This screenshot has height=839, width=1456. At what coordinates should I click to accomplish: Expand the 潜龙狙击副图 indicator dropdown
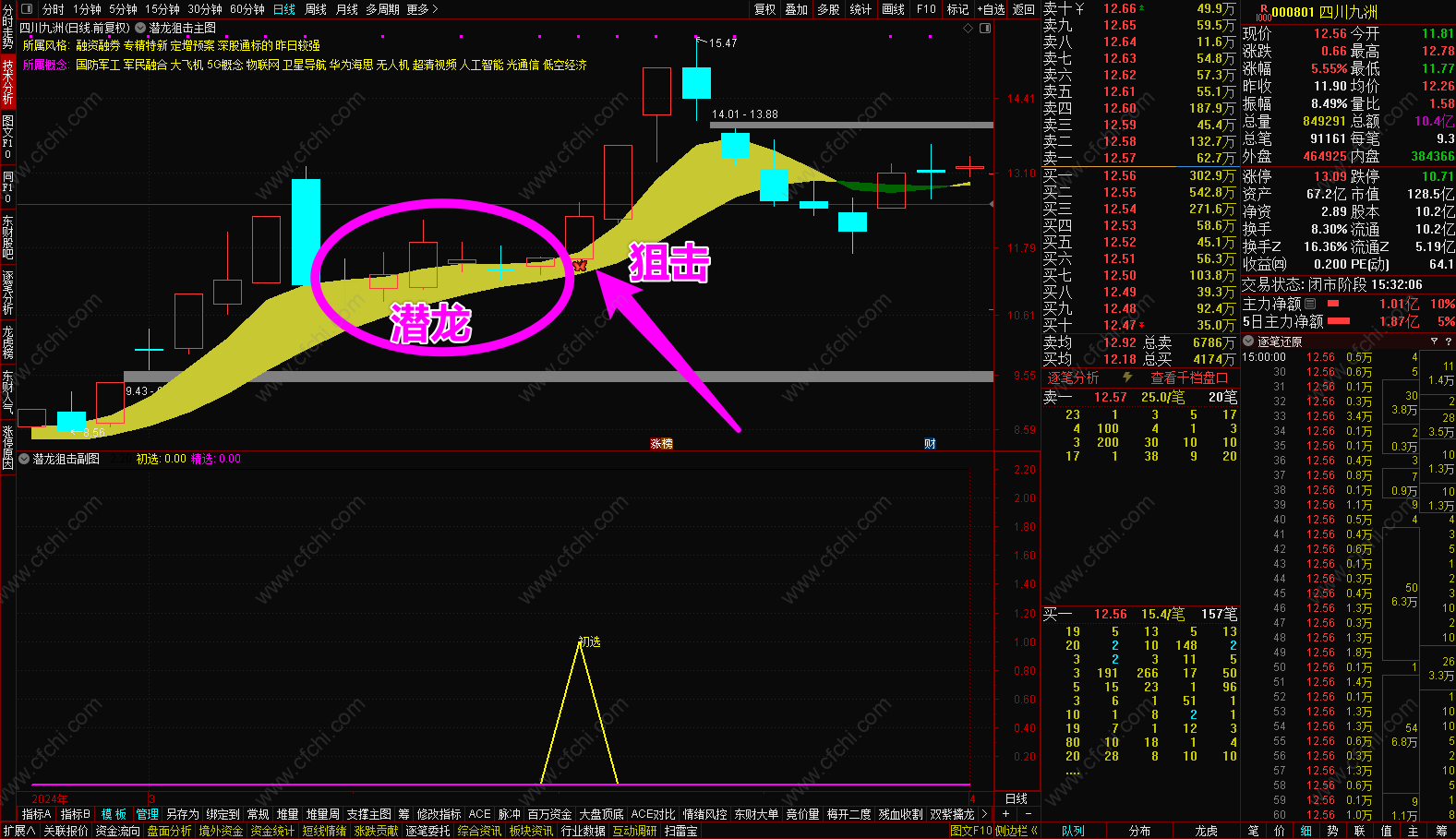[x=24, y=459]
